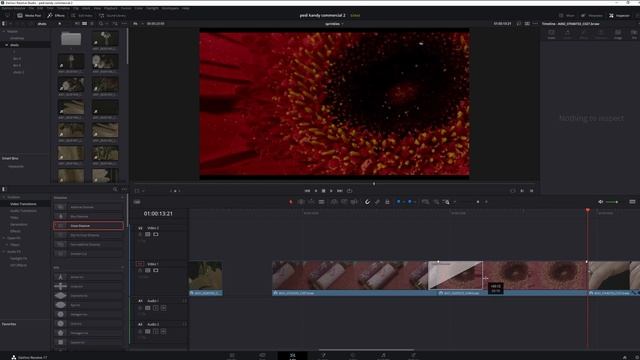Collapse the Master bin tree

click(4, 31)
